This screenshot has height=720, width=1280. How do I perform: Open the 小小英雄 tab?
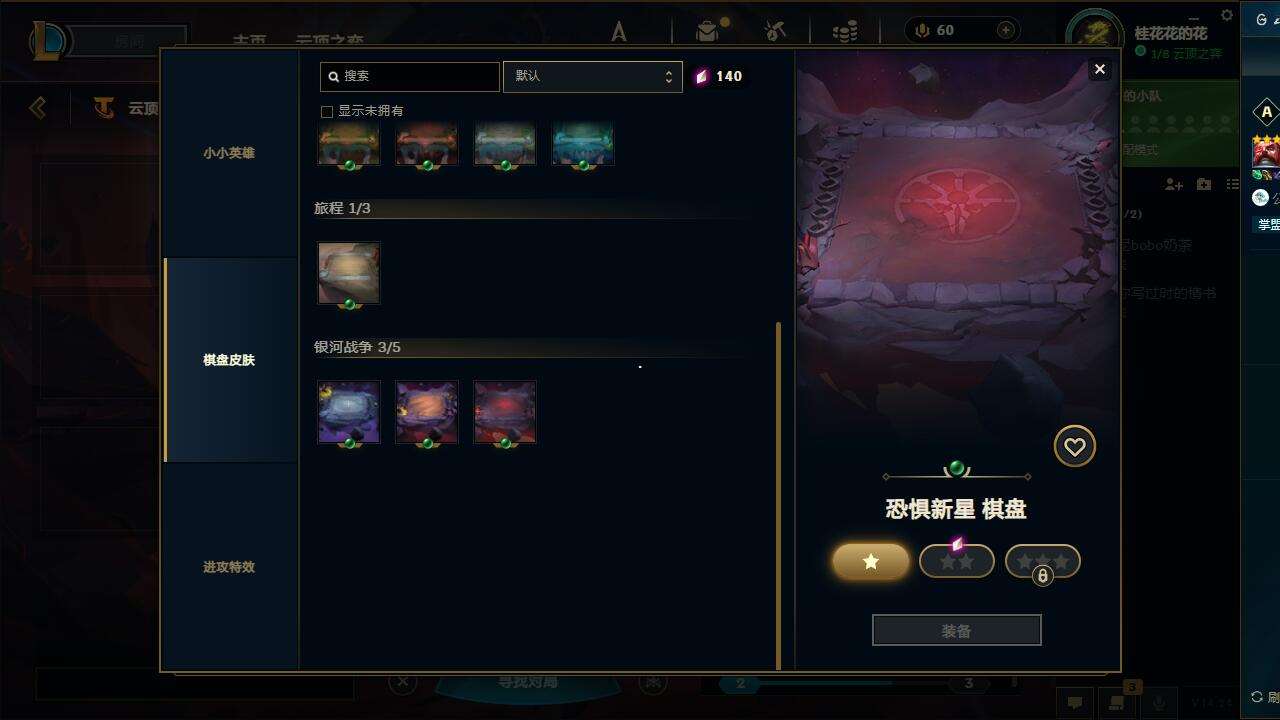tap(229, 153)
